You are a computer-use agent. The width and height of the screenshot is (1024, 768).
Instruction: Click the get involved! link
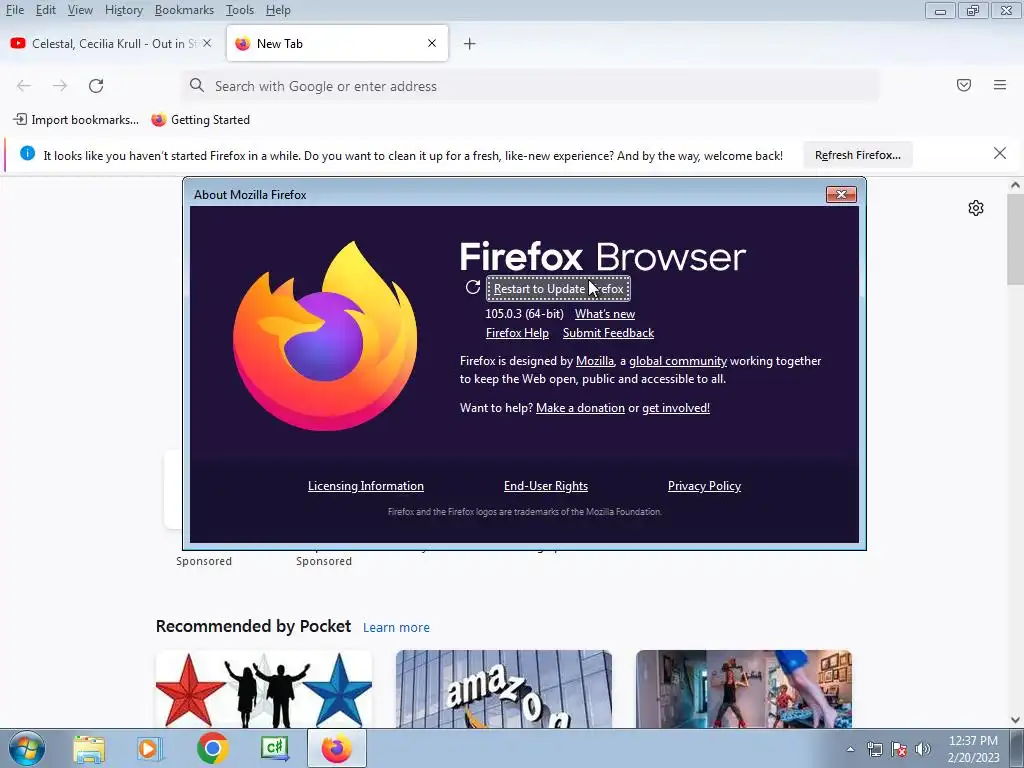[x=676, y=408]
